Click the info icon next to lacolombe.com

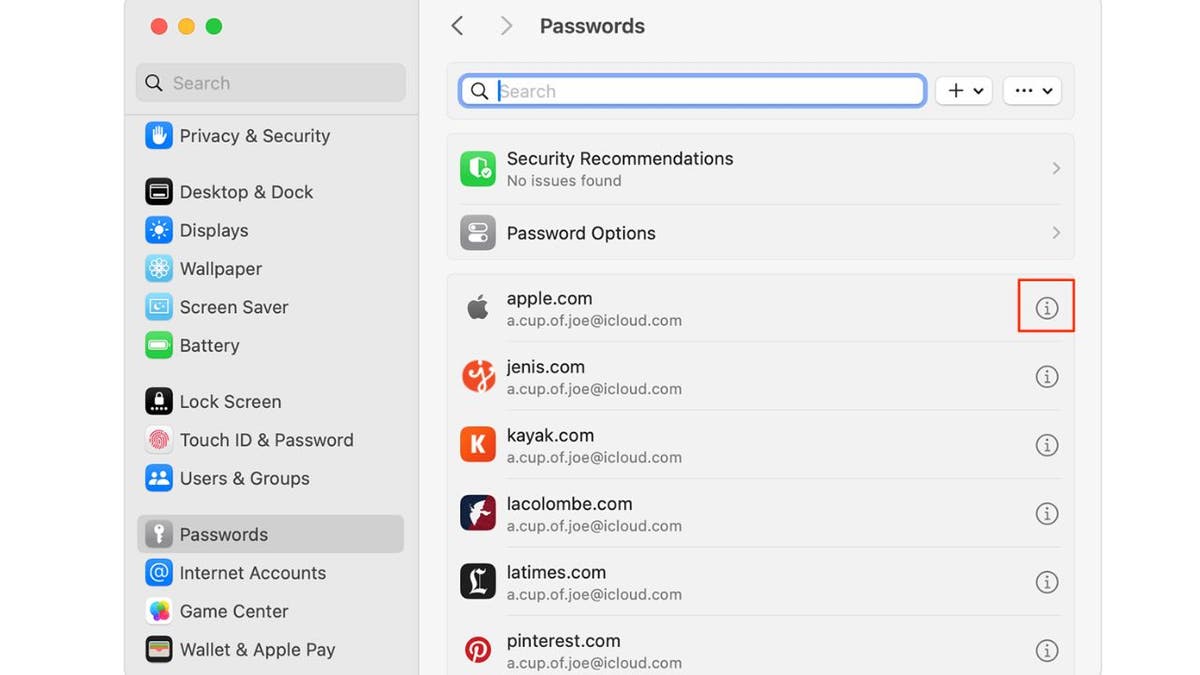click(x=1046, y=514)
